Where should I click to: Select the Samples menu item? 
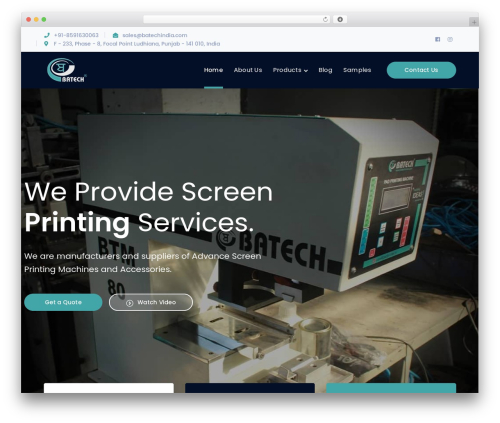pyautogui.click(x=357, y=70)
